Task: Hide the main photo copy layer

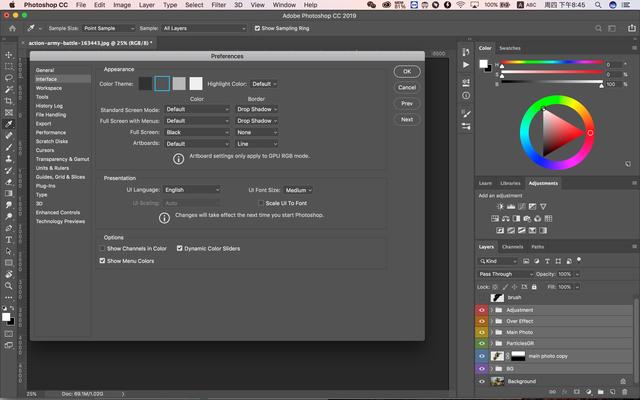Action: point(482,356)
